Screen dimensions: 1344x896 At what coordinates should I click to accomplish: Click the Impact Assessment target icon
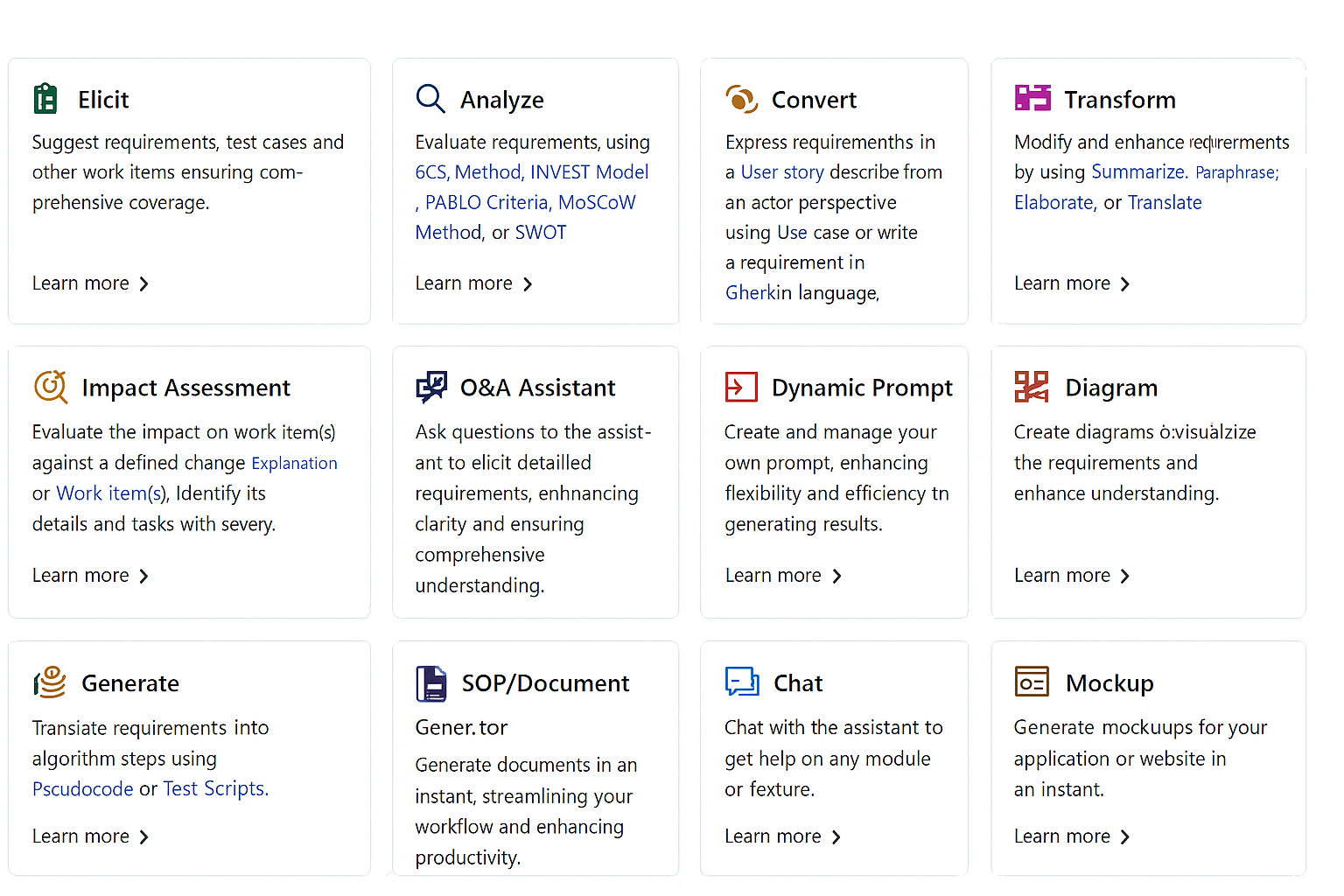(x=51, y=387)
